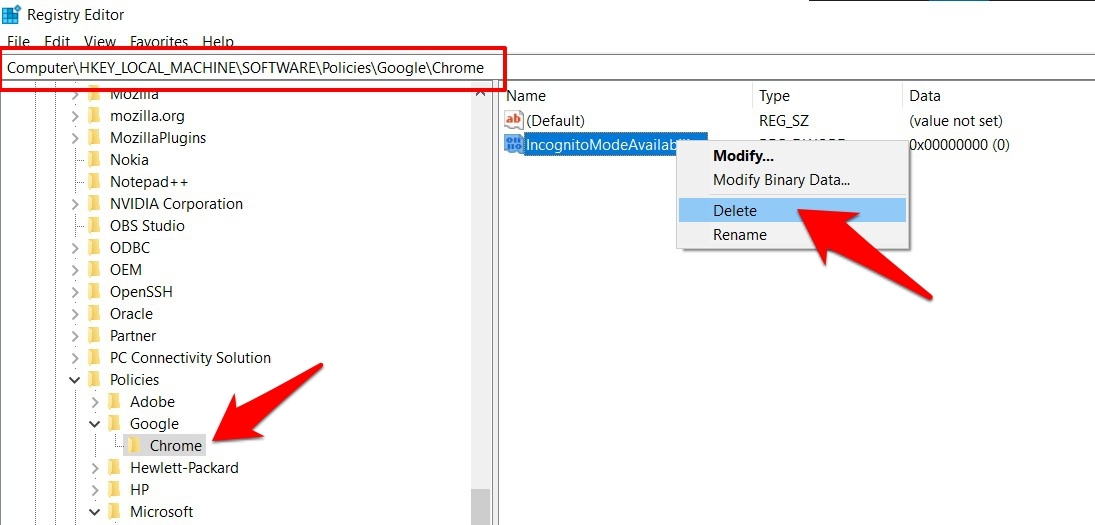Select the NVIDIA Corporation key label

tap(177, 204)
